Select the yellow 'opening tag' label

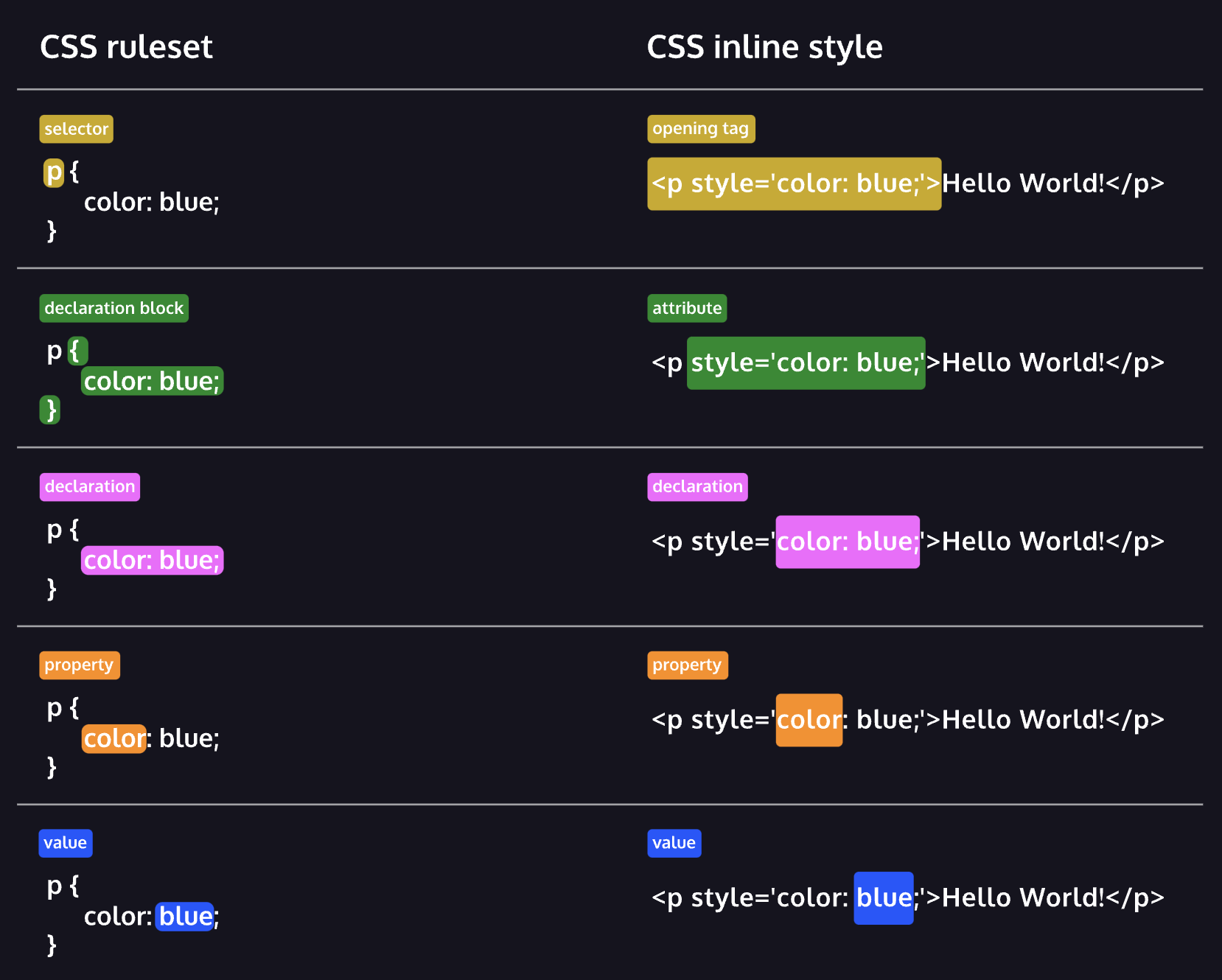pyautogui.click(x=701, y=129)
